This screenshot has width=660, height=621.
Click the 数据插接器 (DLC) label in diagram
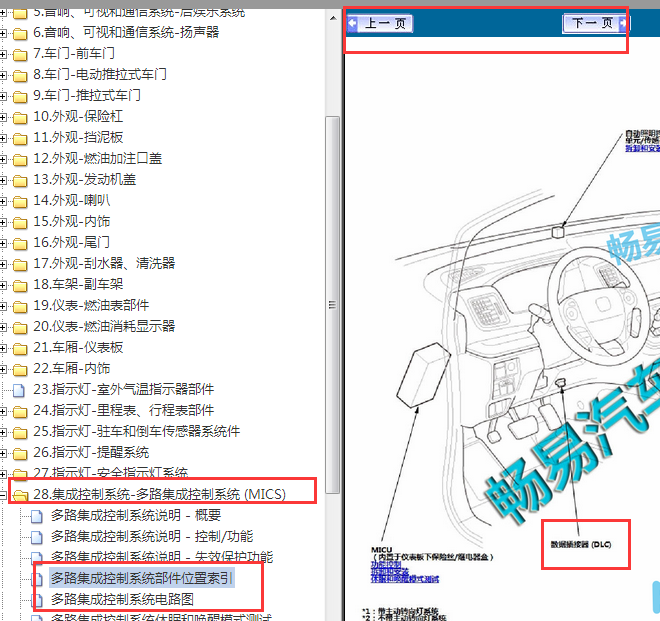click(x=581, y=544)
